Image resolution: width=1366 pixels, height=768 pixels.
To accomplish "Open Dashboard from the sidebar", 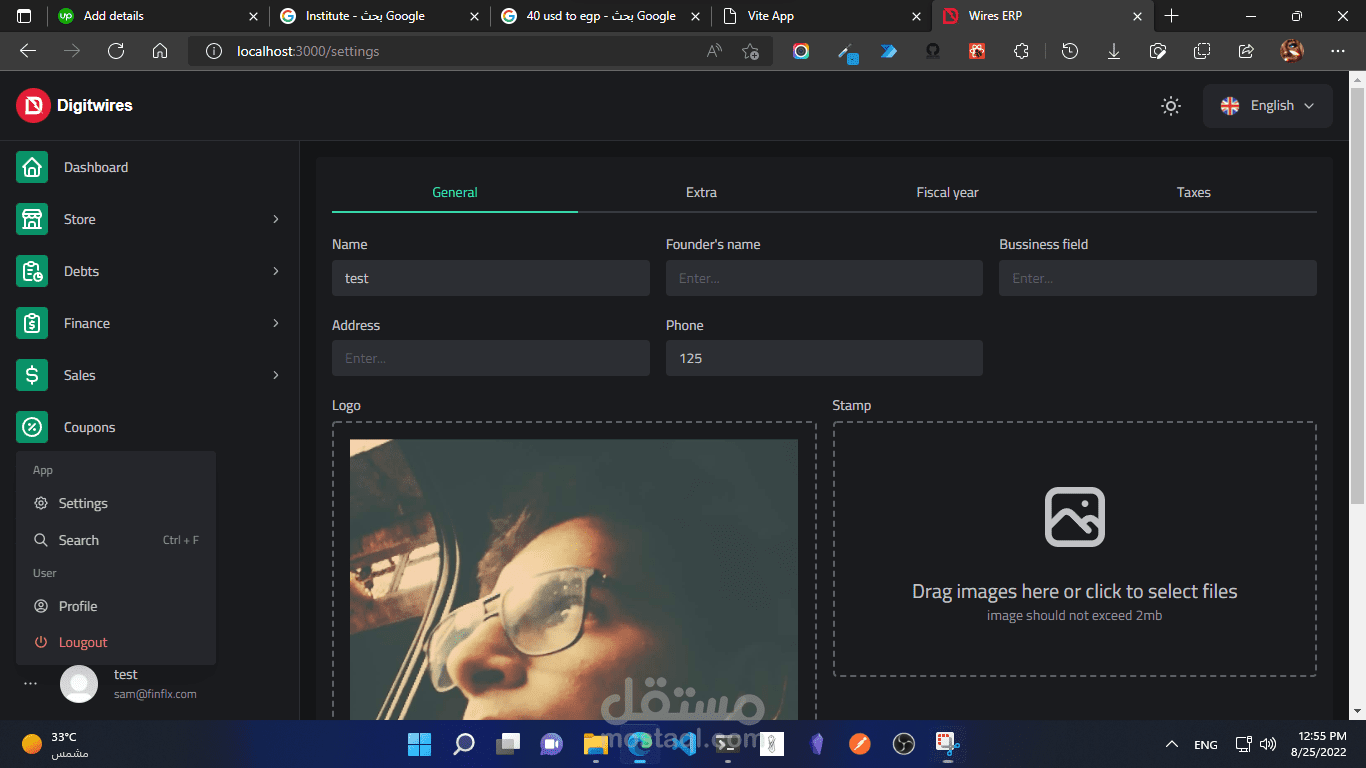I will [x=96, y=167].
